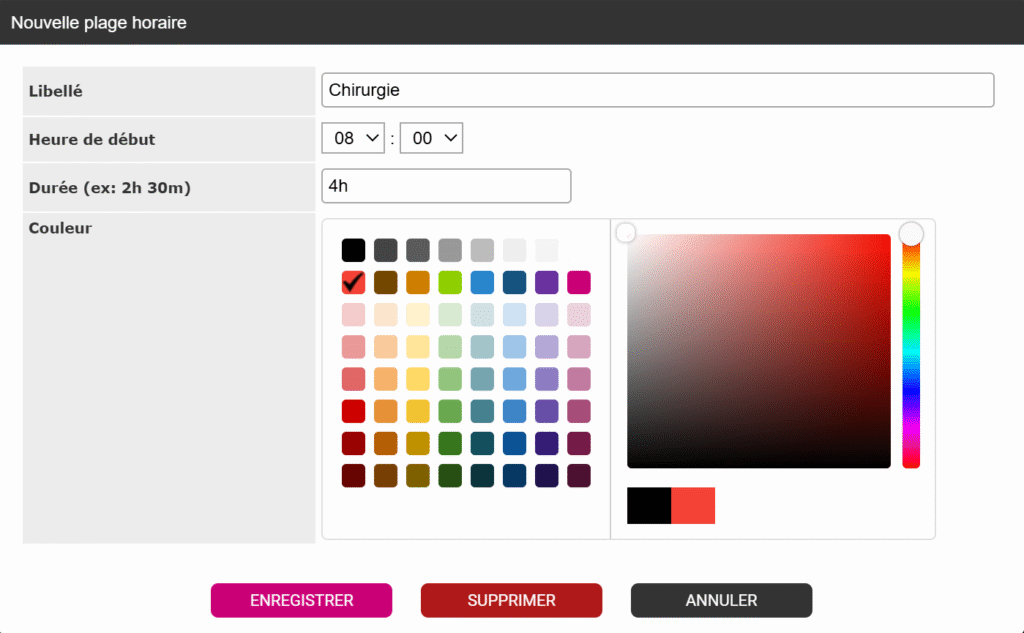This screenshot has height=633, width=1024.
Task: Click the black previous-color preview box
Action: pos(649,506)
